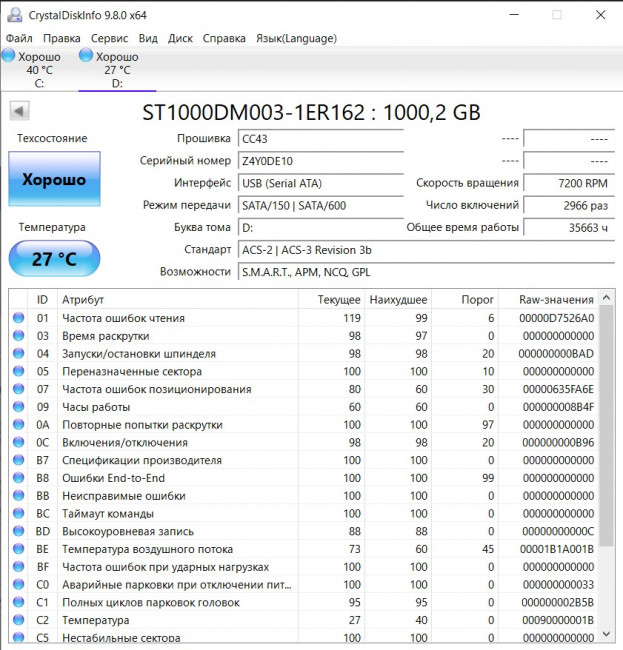Click the attribute name Таймаут команды
Image resolution: width=623 pixels, height=650 pixels.
coord(108,514)
